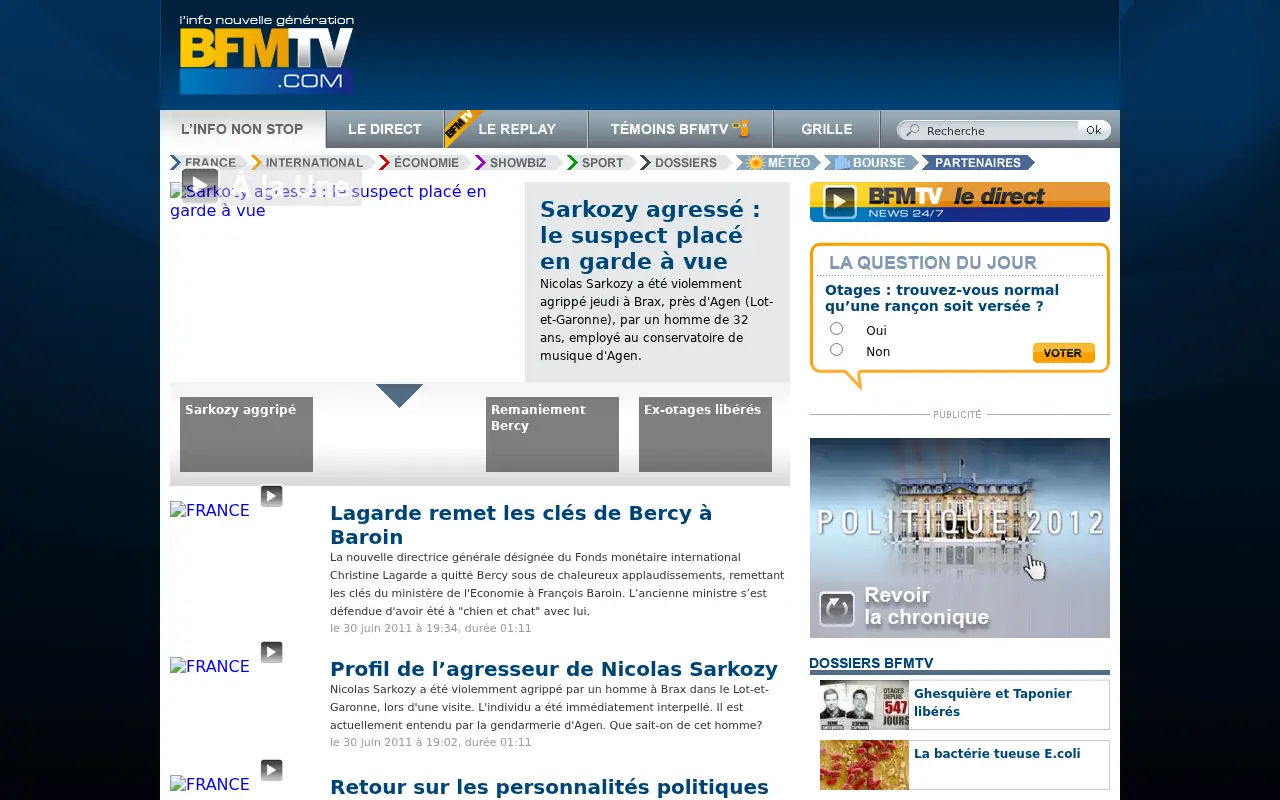
Task: Click the orange arrow beside International
Action: [x=256, y=163]
